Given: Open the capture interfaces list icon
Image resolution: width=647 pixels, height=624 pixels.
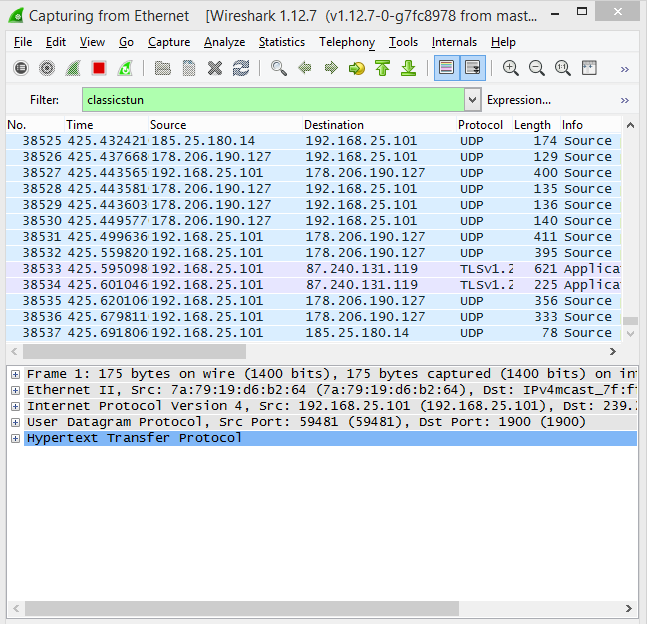Looking at the screenshot, I should click(21, 68).
